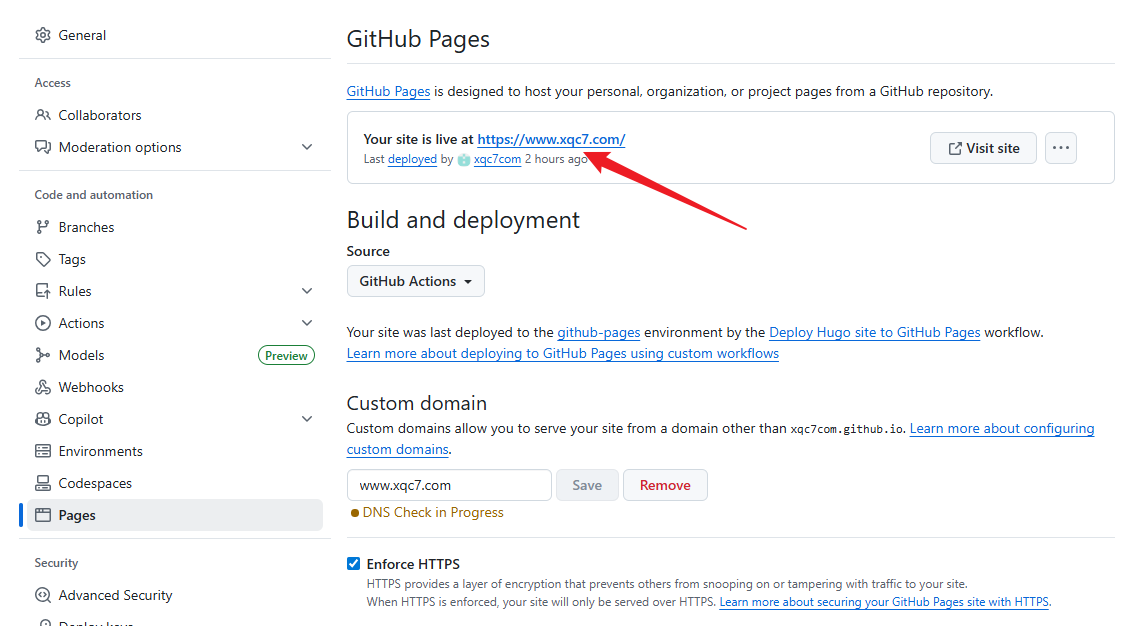Viewport: 1122px width, 626px height.
Task: Expand the Rules sidebar section
Action: 306,291
